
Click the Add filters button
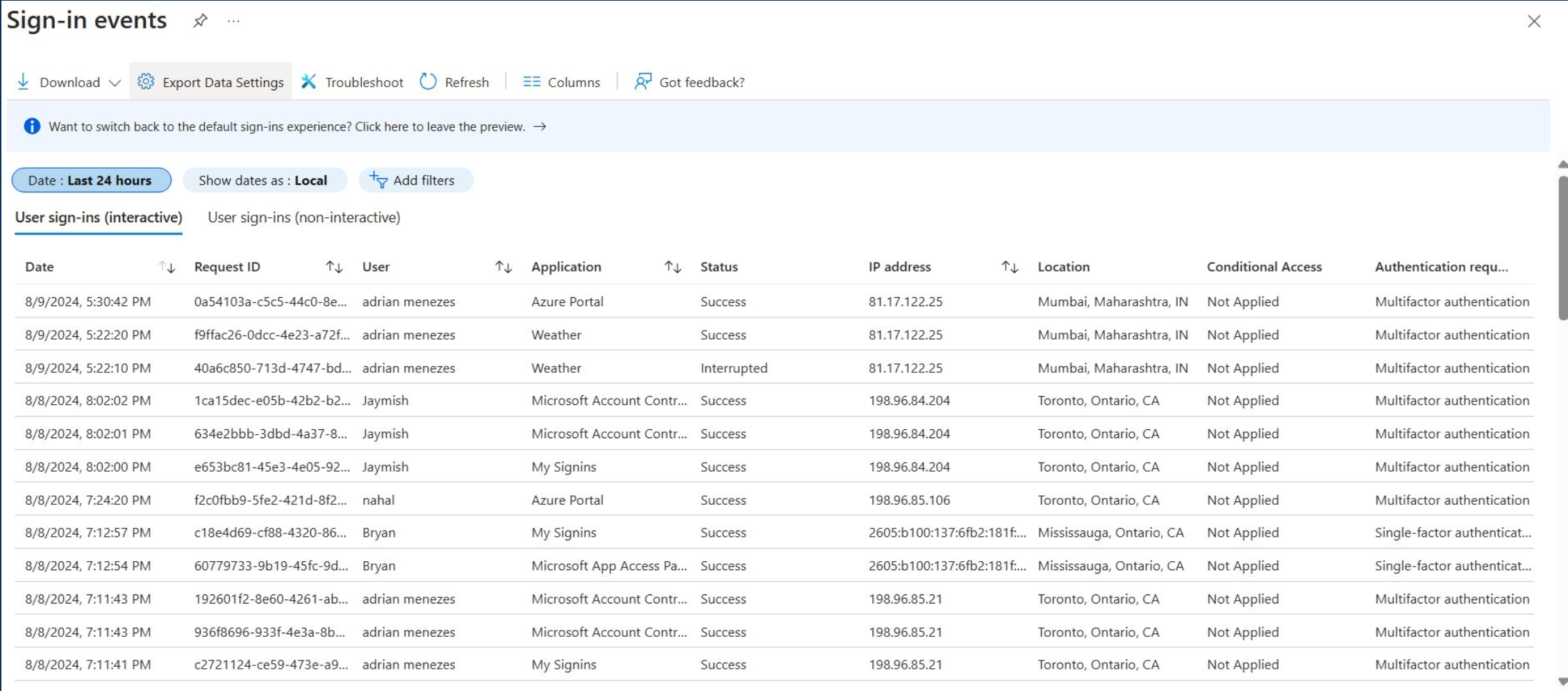pyautogui.click(x=415, y=181)
